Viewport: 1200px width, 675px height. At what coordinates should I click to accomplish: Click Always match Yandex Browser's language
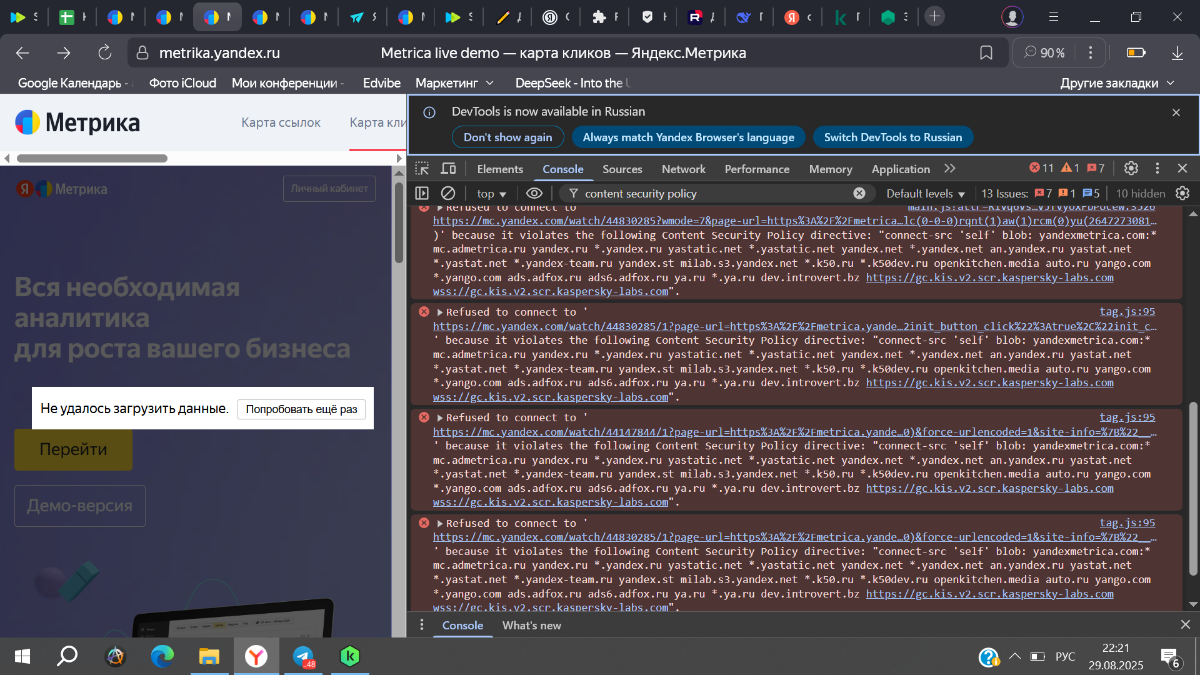coord(688,137)
